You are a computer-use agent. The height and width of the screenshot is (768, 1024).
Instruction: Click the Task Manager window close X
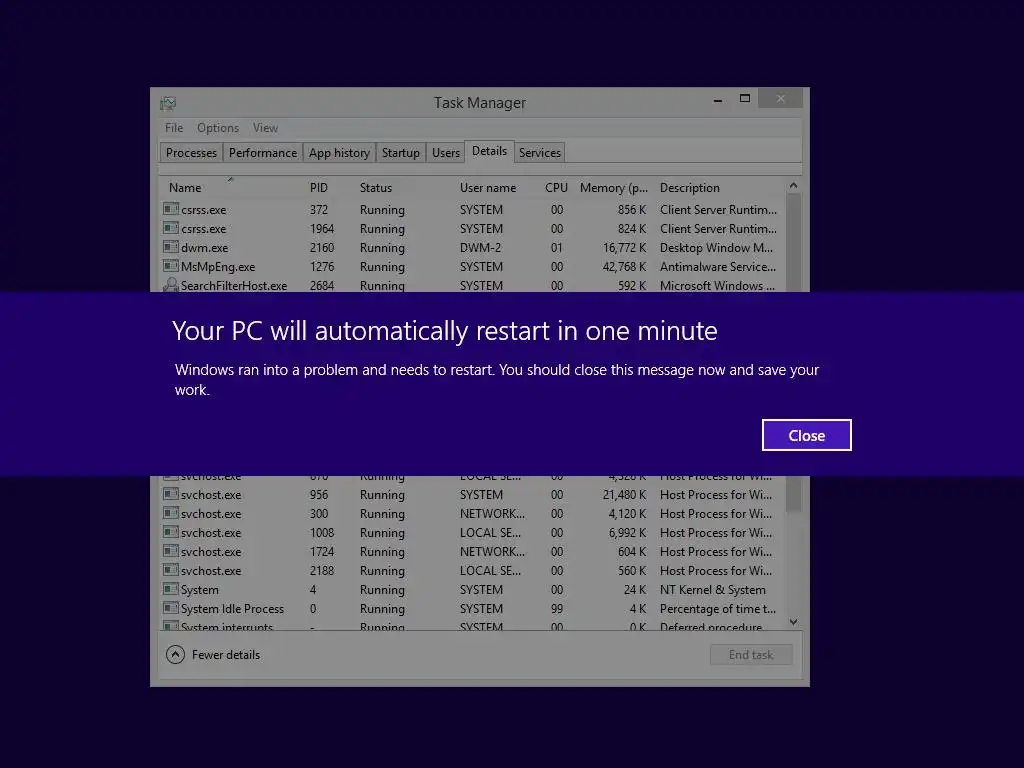(781, 99)
